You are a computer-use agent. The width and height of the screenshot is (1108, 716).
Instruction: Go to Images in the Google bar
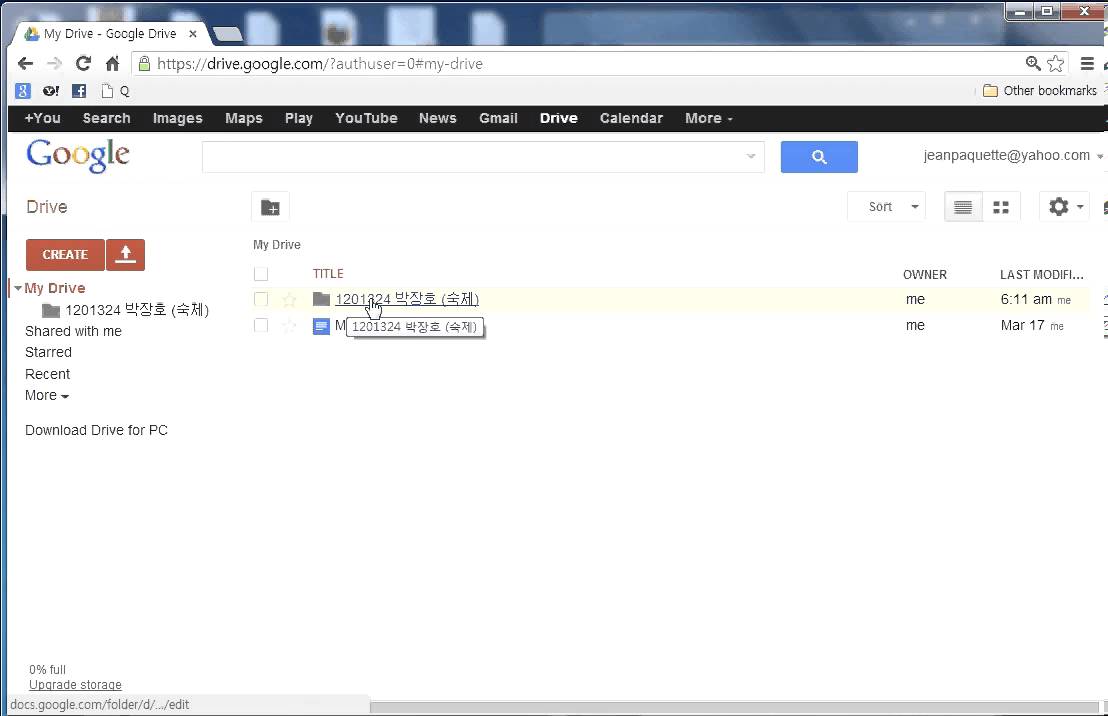point(177,119)
